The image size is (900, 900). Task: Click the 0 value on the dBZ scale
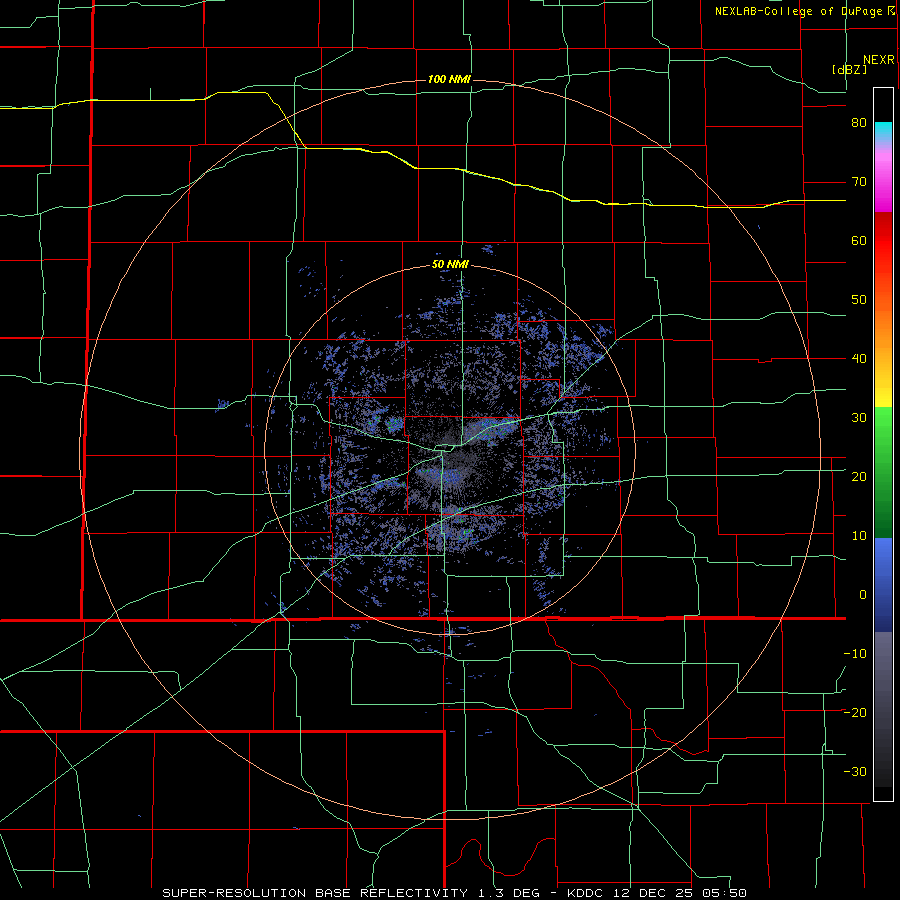point(863,595)
